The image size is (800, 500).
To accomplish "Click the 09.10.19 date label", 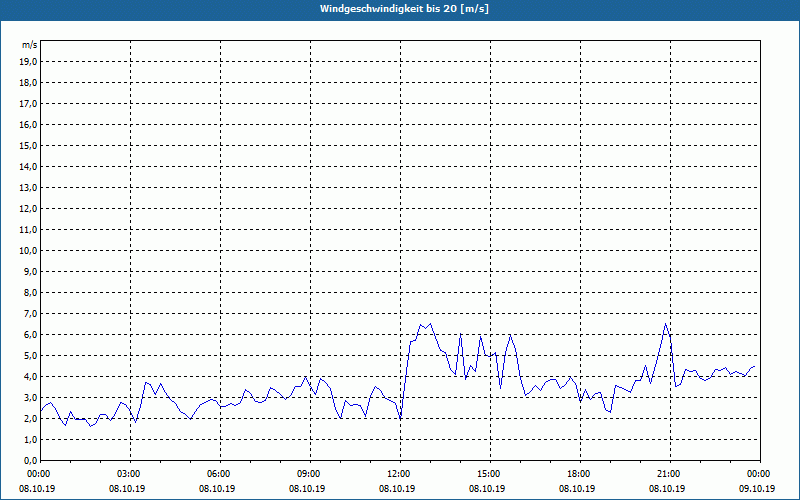I will (x=757, y=488).
